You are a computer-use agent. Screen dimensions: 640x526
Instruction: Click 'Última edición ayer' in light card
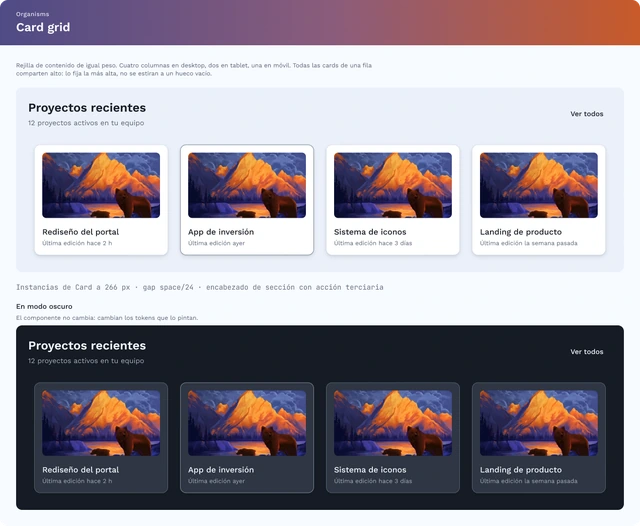(x=216, y=243)
